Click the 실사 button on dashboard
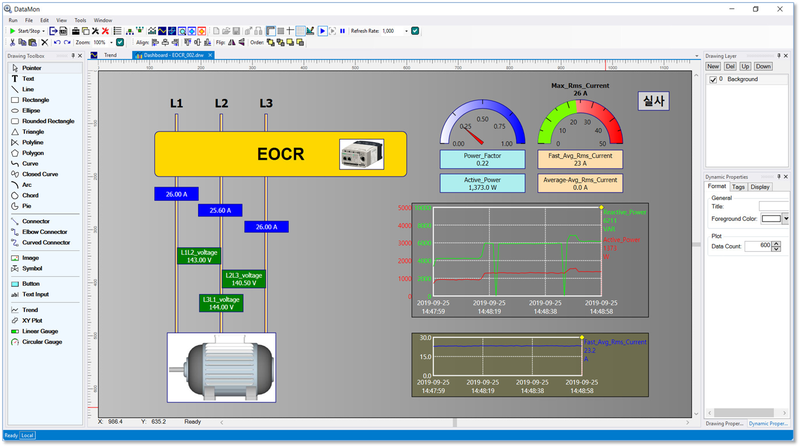The width and height of the screenshot is (800, 447). (x=653, y=101)
